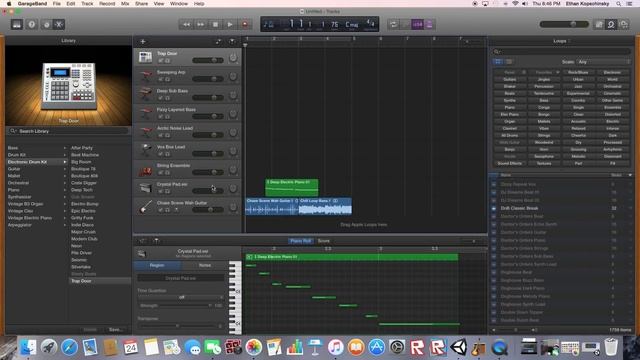Click the Rewind transport button
Image resolution: width=640 pixels, height=360 pixels.
coord(186,24)
